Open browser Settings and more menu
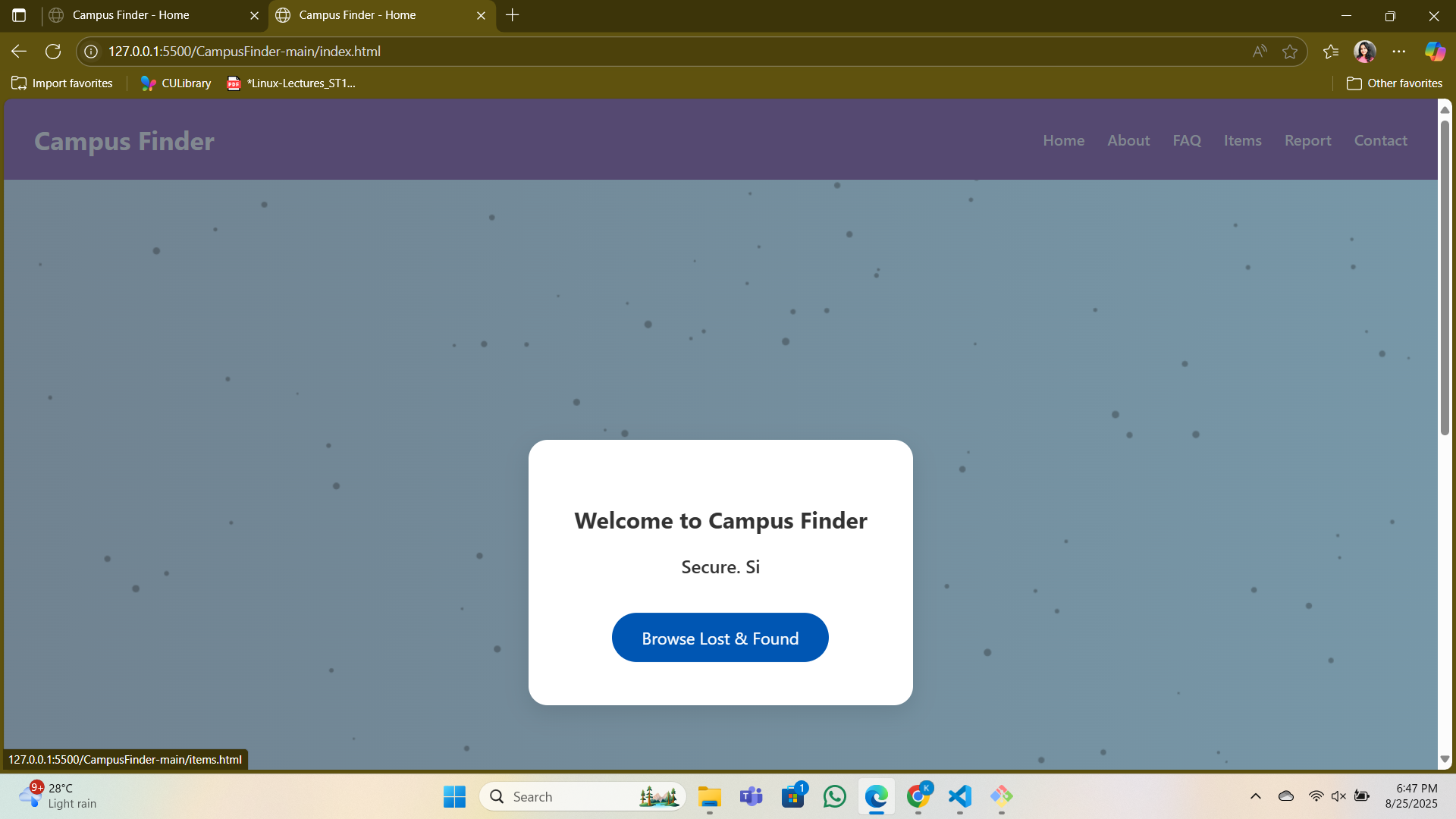1456x819 pixels. click(1399, 52)
